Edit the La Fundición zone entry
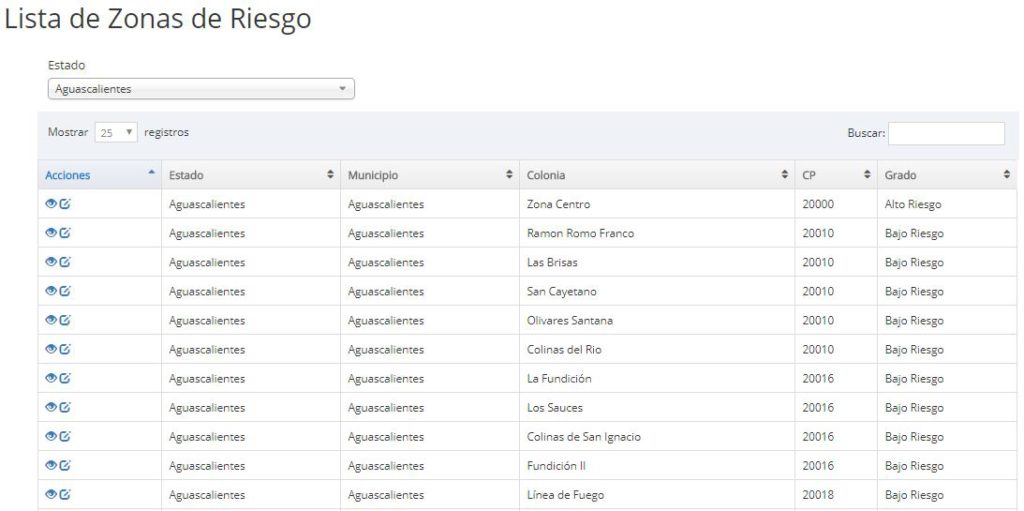 click(65, 378)
